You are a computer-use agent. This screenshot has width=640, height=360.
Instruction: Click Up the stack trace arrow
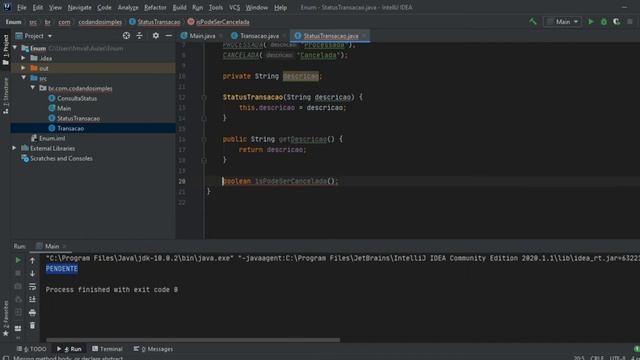coord(32,260)
